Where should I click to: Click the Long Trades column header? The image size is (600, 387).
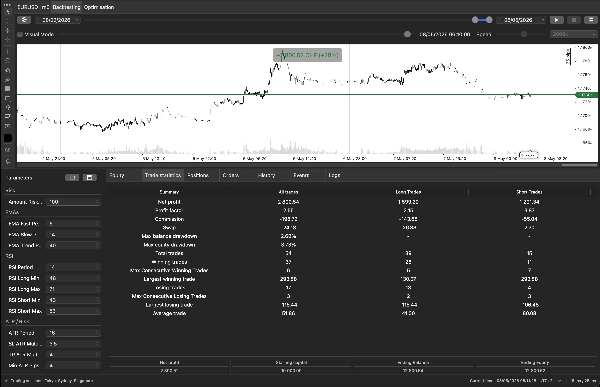408,192
